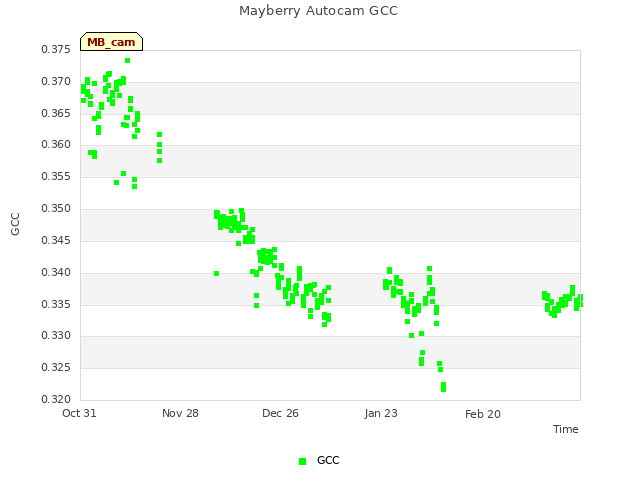Image resolution: width=640 pixels, height=480 pixels.
Task: Click the 0.370 y-axis value
Action: pyautogui.click(x=56, y=81)
